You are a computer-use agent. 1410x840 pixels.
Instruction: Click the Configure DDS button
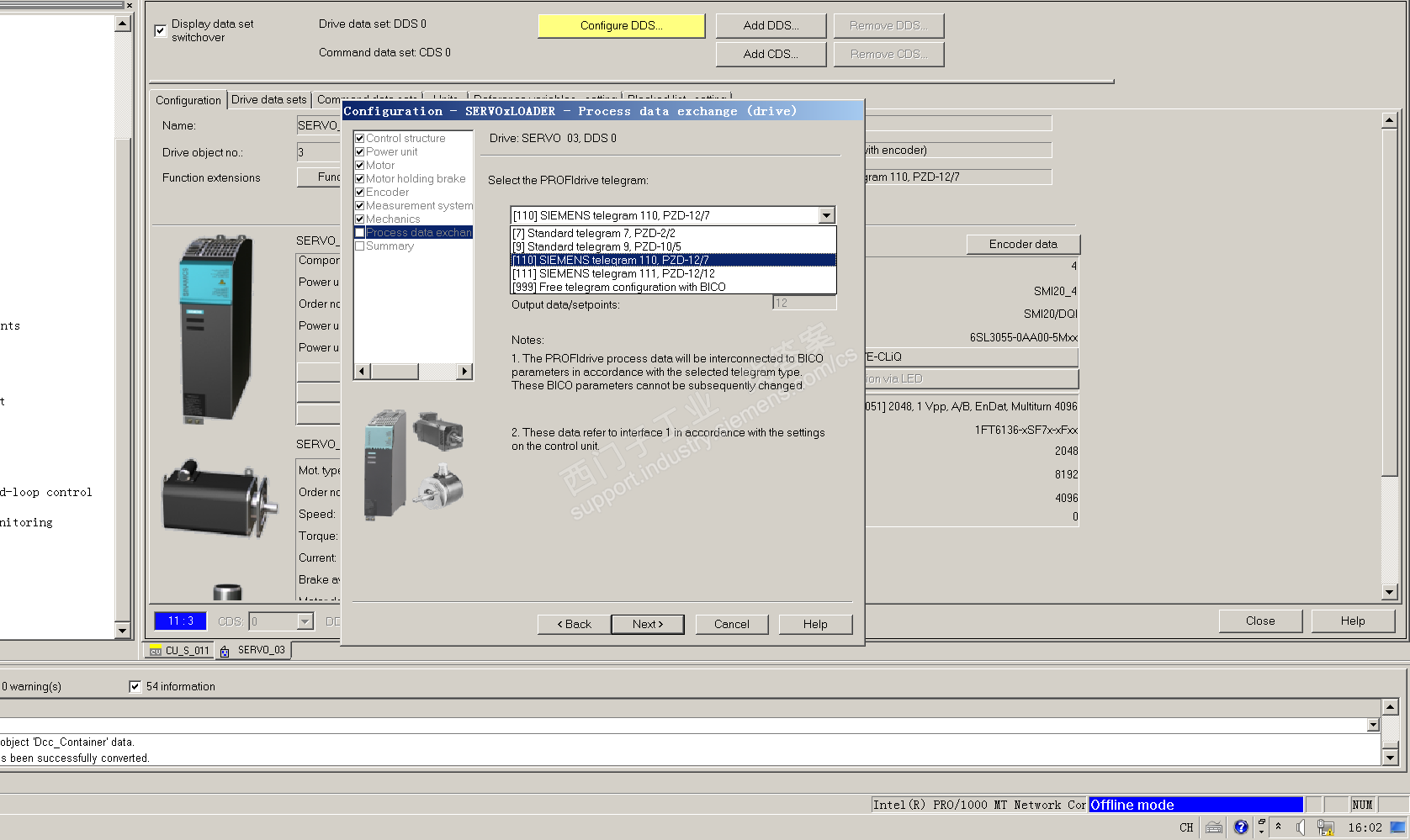coord(622,26)
